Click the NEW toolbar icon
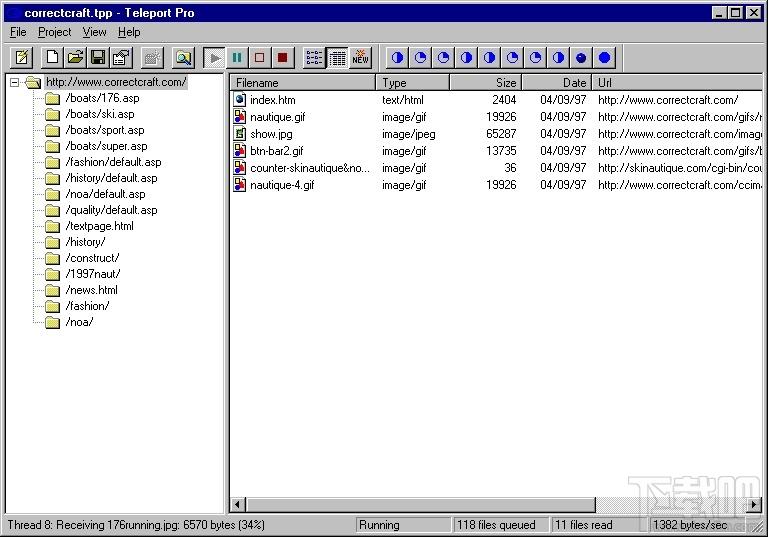This screenshot has width=768, height=537. pos(360,58)
